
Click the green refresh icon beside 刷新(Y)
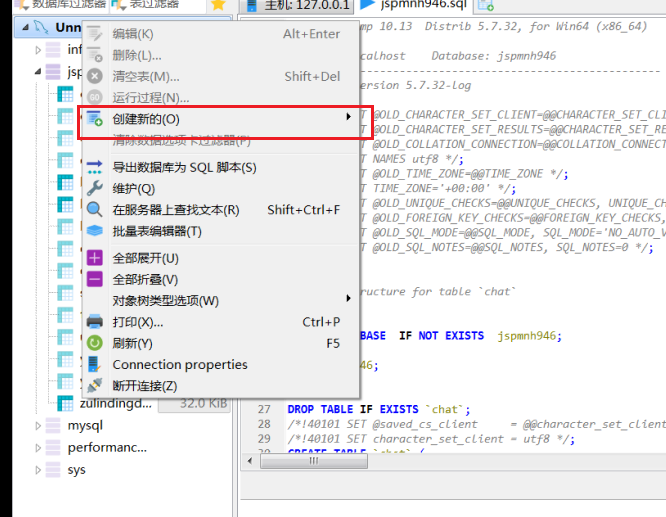tap(94, 343)
